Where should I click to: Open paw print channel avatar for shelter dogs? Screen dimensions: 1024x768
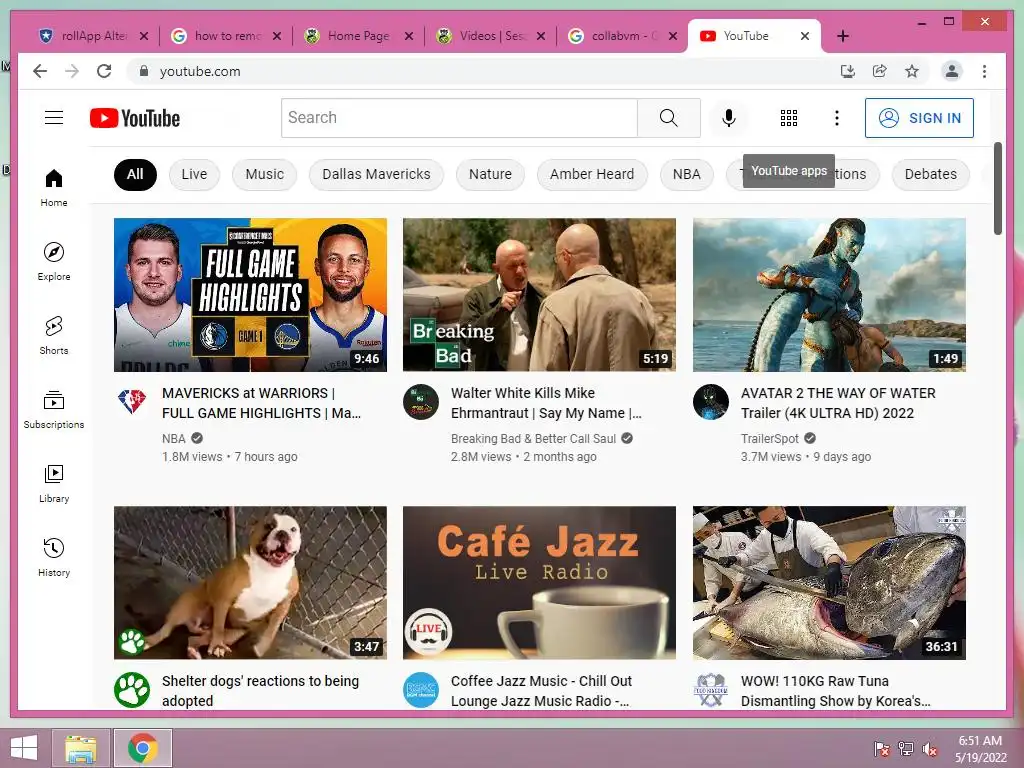pyautogui.click(x=132, y=690)
